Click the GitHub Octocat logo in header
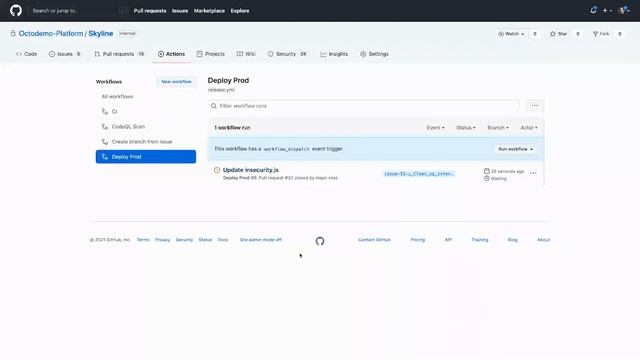Image resolution: width=640 pixels, height=360 pixels. (x=16, y=10)
